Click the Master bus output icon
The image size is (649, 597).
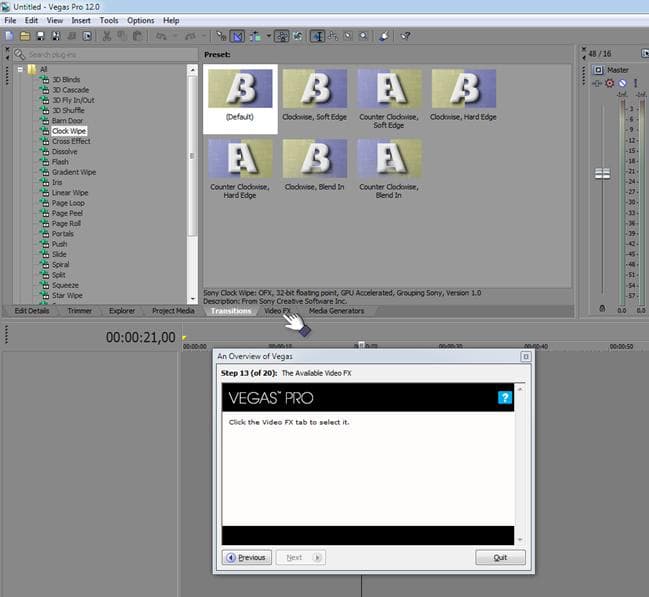pyautogui.click(x=599, y=70)
